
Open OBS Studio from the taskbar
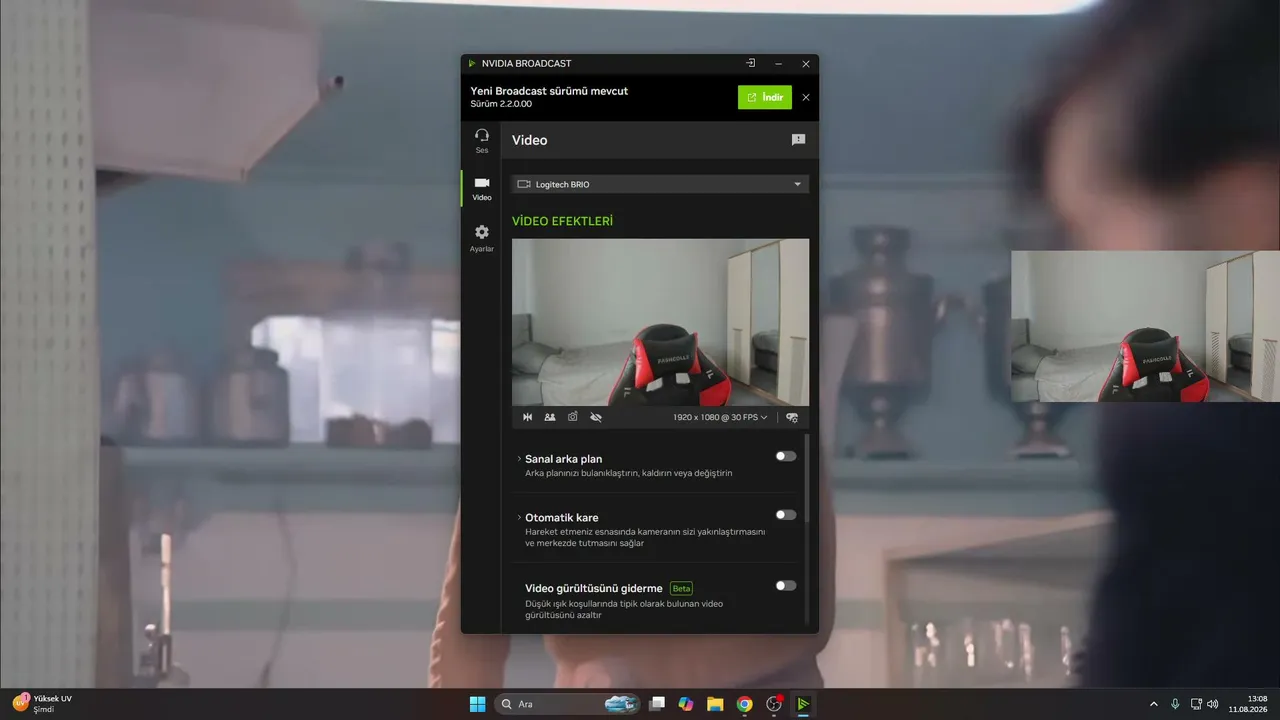point(773,704)
